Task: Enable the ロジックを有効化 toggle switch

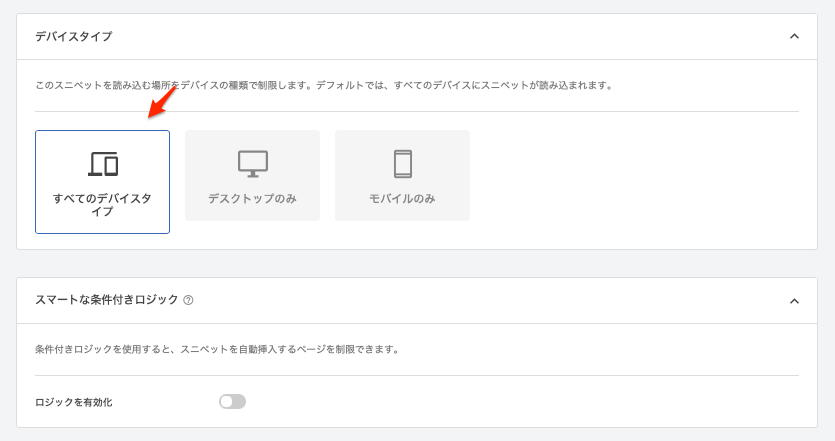Action: click(x=232, y=402)
